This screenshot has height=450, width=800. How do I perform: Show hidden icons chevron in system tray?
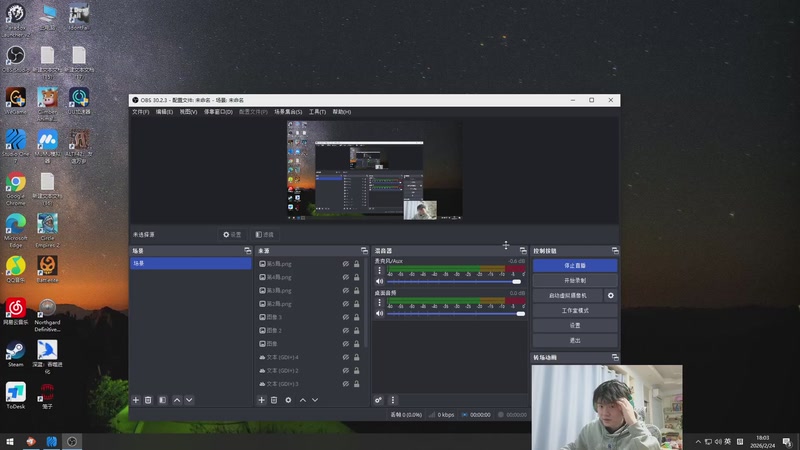coord(698,441)
